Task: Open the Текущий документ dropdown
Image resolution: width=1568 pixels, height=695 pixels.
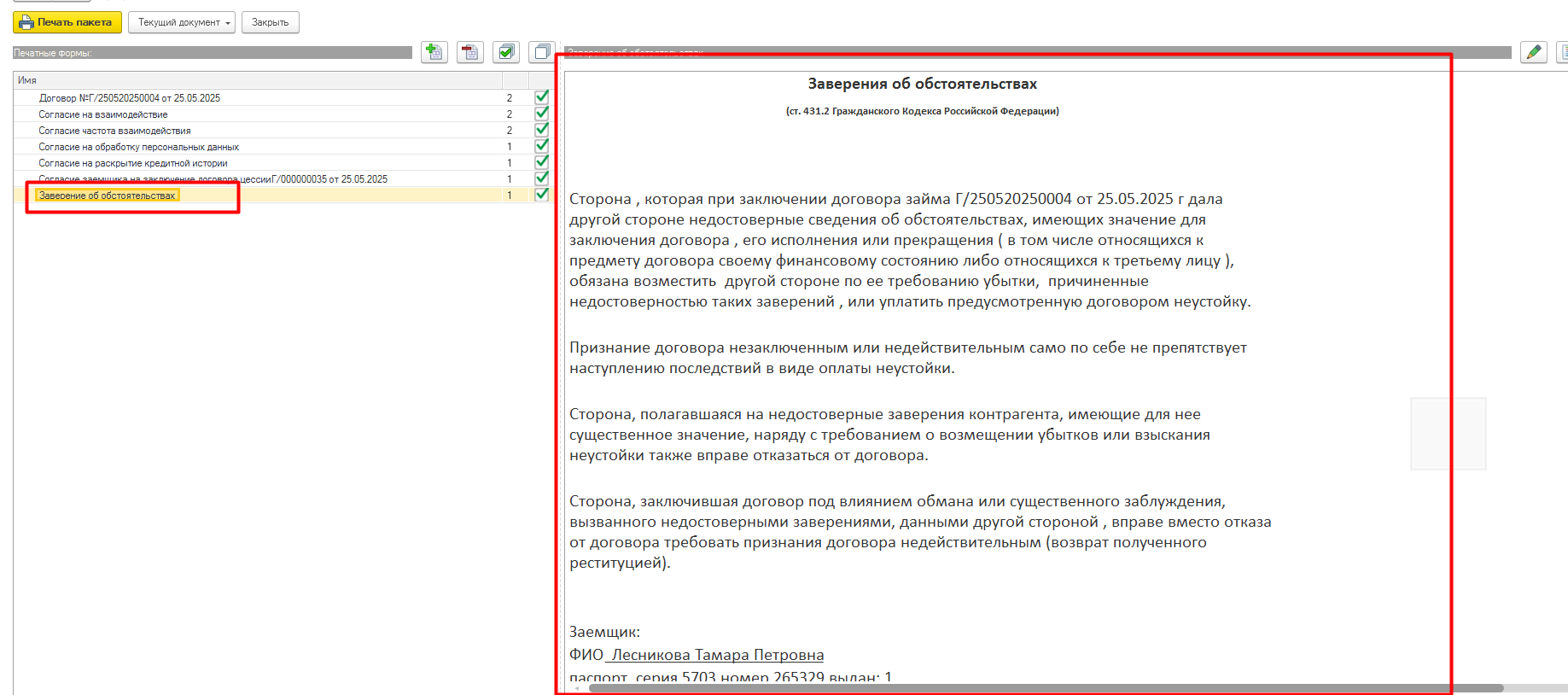Action: (181, 22)
